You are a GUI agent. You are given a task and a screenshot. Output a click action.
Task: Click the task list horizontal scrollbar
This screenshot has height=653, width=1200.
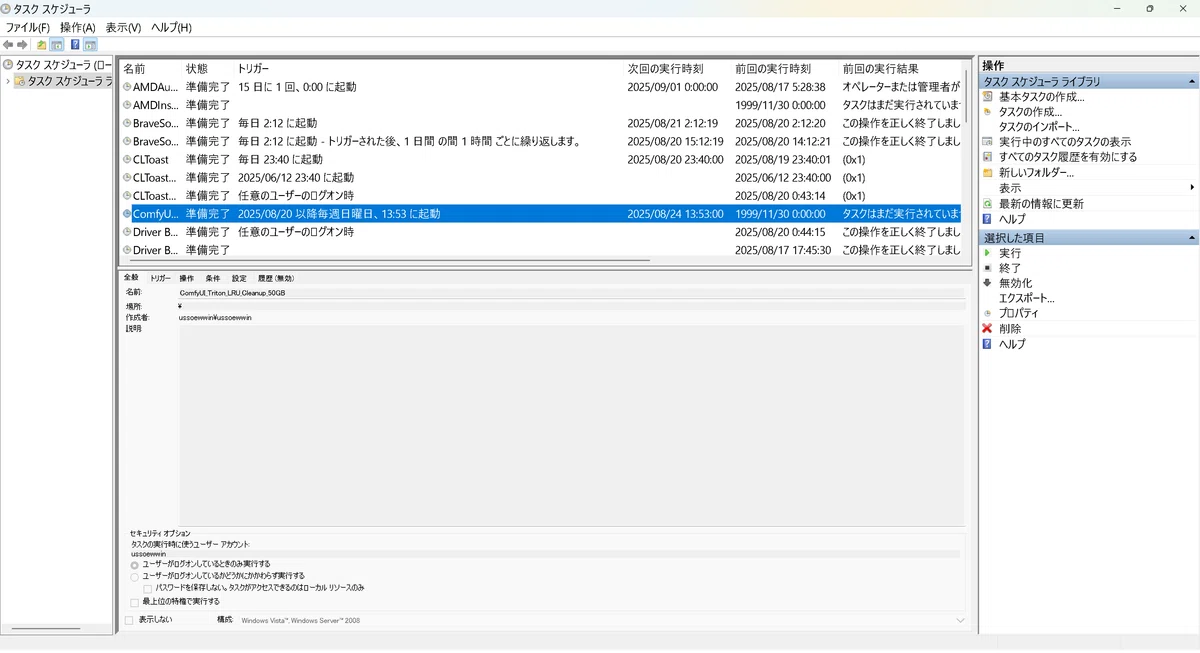point(390,261)
